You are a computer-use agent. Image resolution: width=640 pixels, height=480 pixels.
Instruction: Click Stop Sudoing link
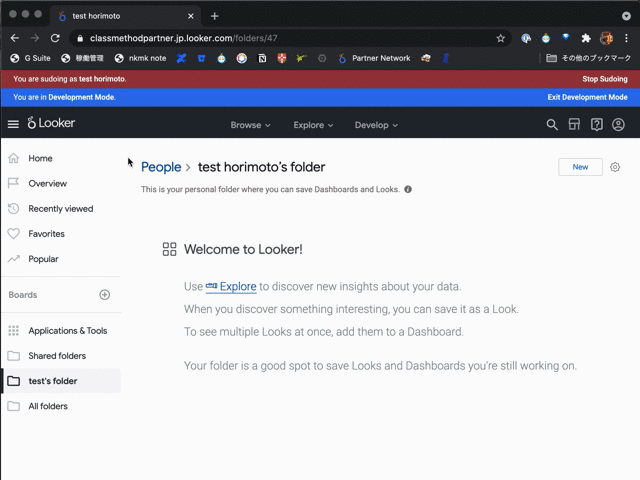pyautogui.click(x=604, y=79)
